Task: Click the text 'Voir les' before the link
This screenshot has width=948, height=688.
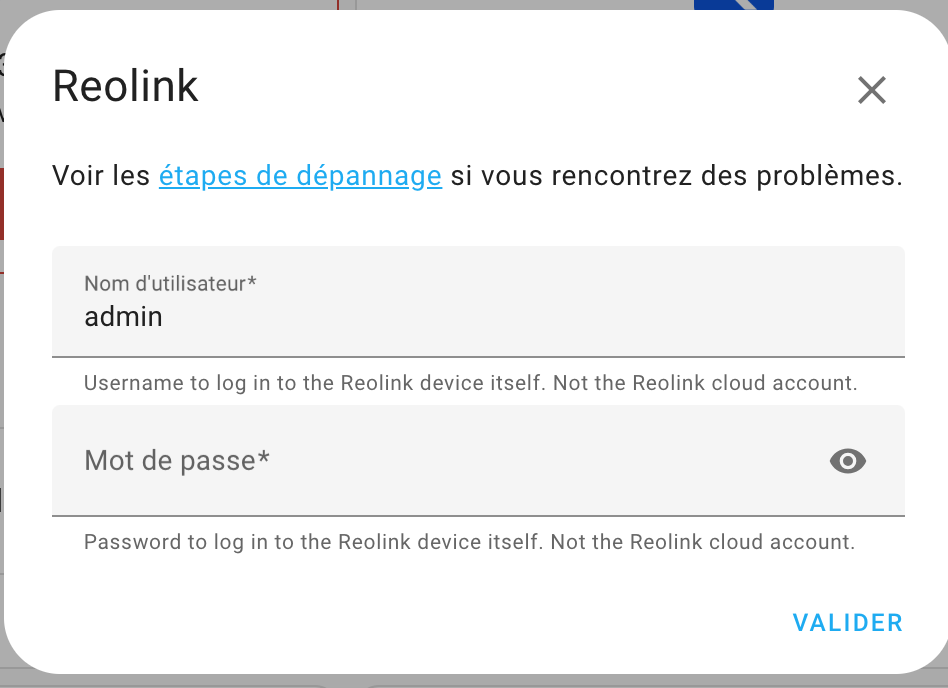Action: point(101,176)
